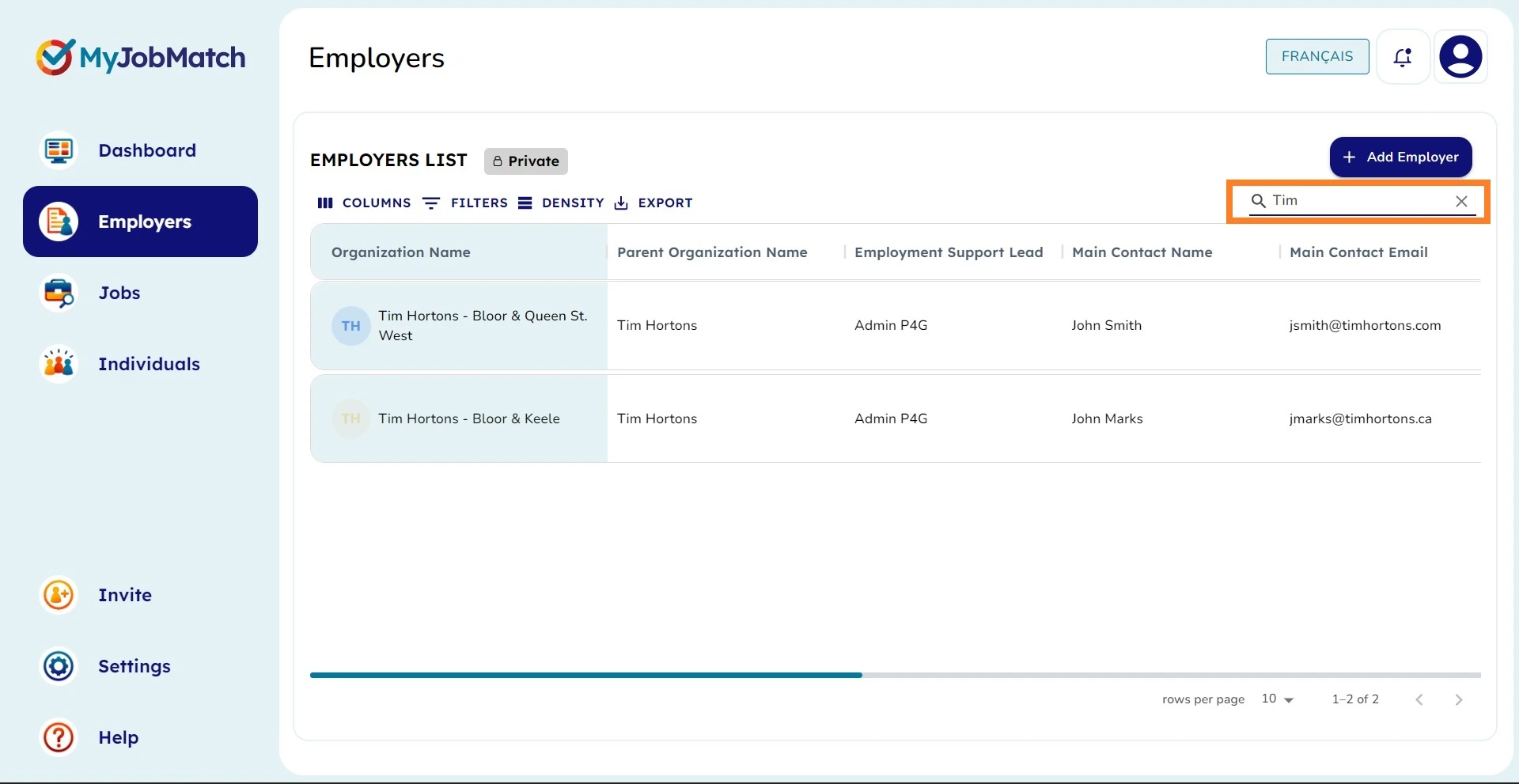Click the TH avatar for Bloor & Keele
The width and height of the screenshot is (1519, 784).
(x=351, y=419)
